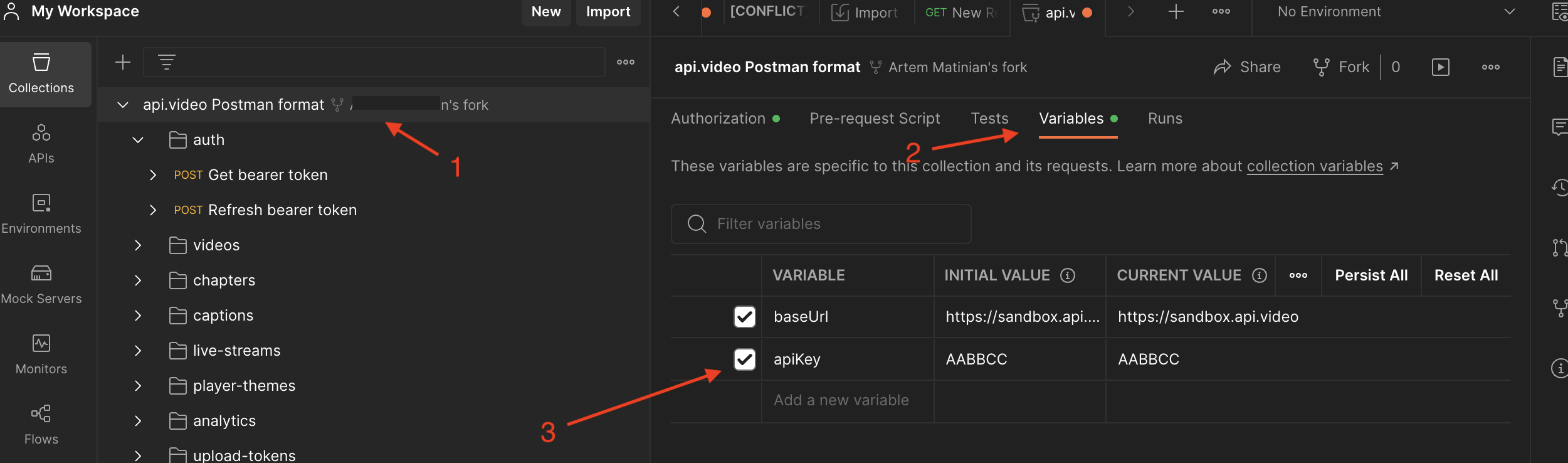Screen dimensions: 1568x463
Task: Expand the analytics folder
Action: coord(138,421)
